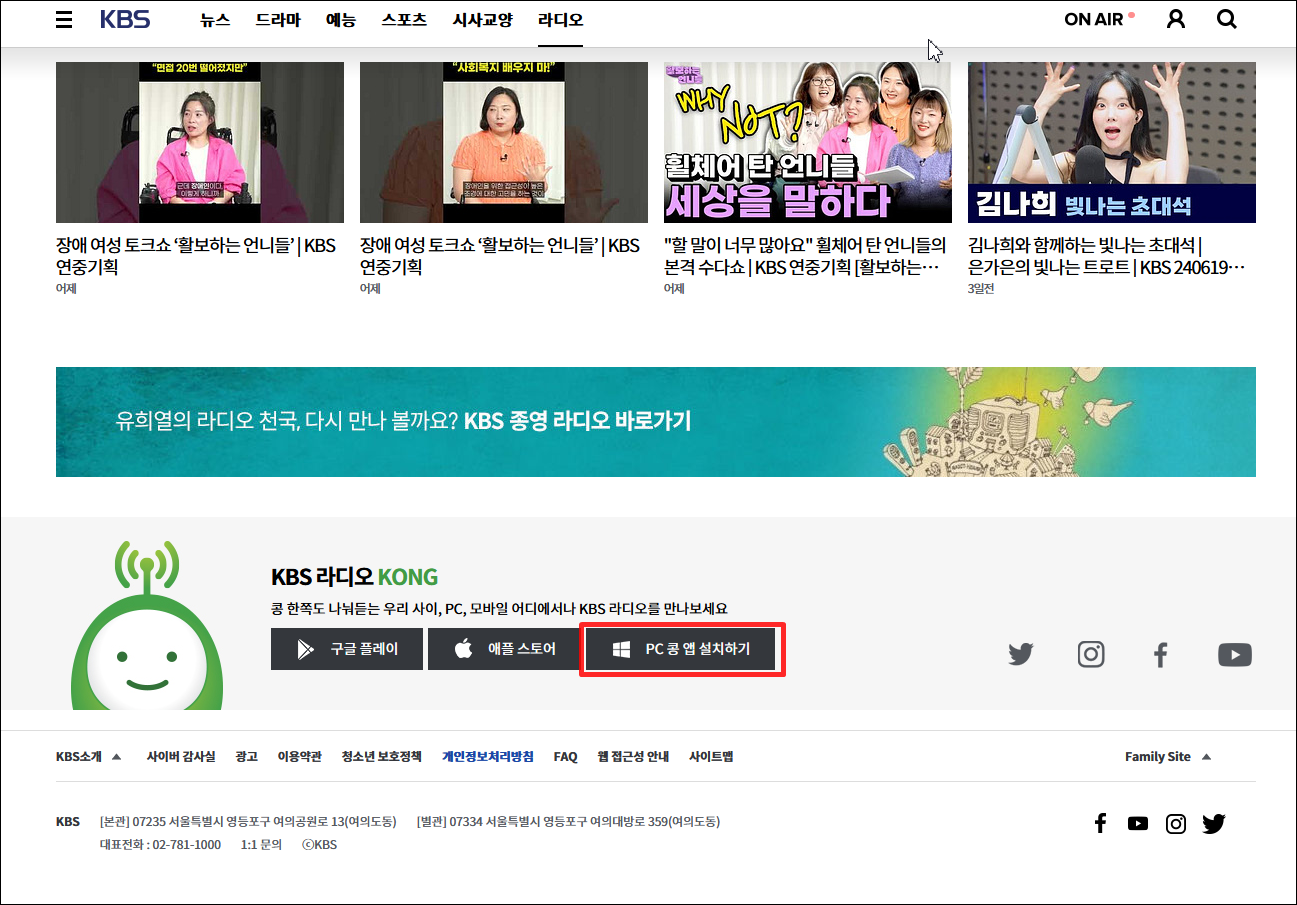Expand the KBS소개 footer dropdown
The height and width of the screenshot is (905, 1297).
[88, 756]
